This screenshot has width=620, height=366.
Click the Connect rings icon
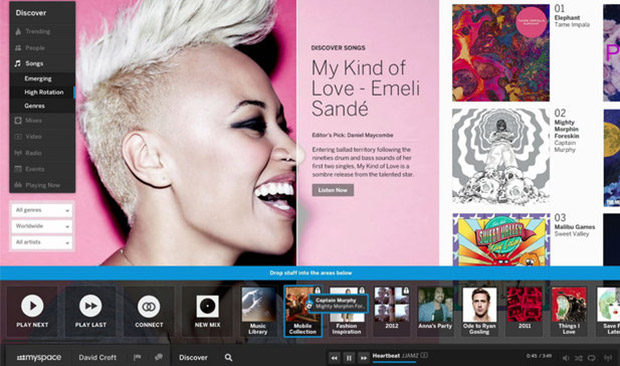pyautogui.click(x=149, y=306)
